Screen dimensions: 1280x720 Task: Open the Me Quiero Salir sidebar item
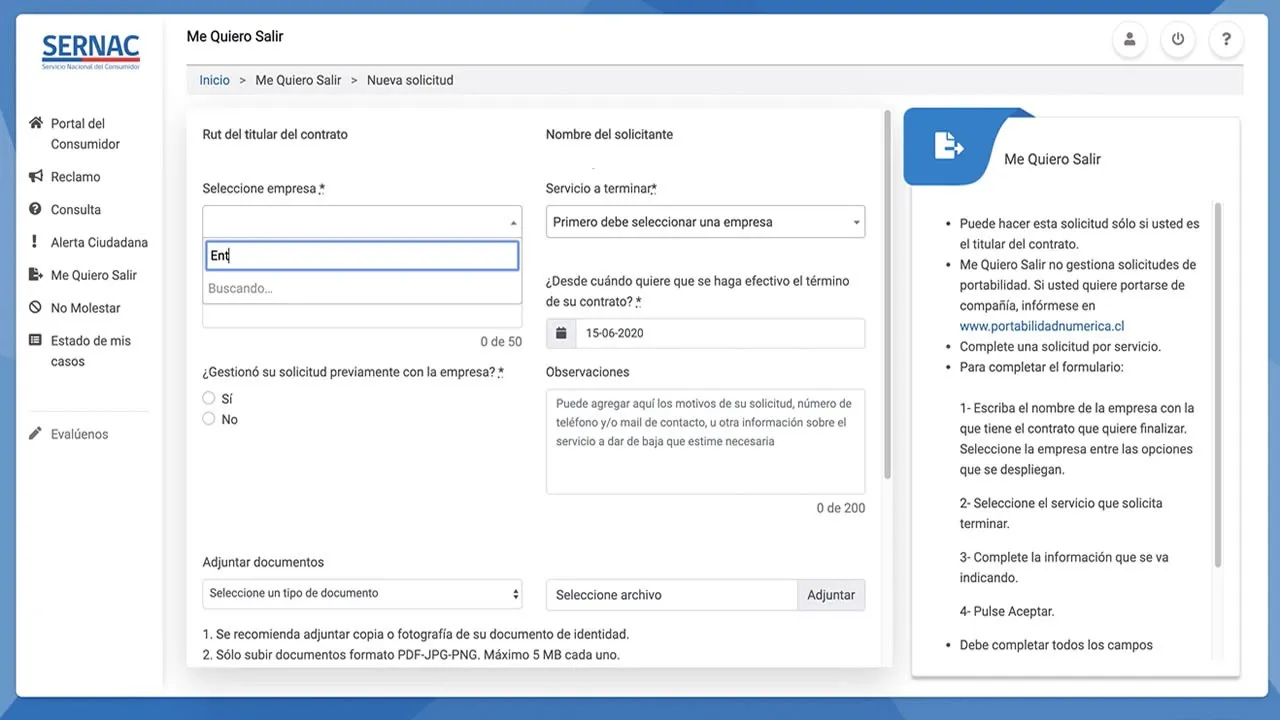coord(94,276)
